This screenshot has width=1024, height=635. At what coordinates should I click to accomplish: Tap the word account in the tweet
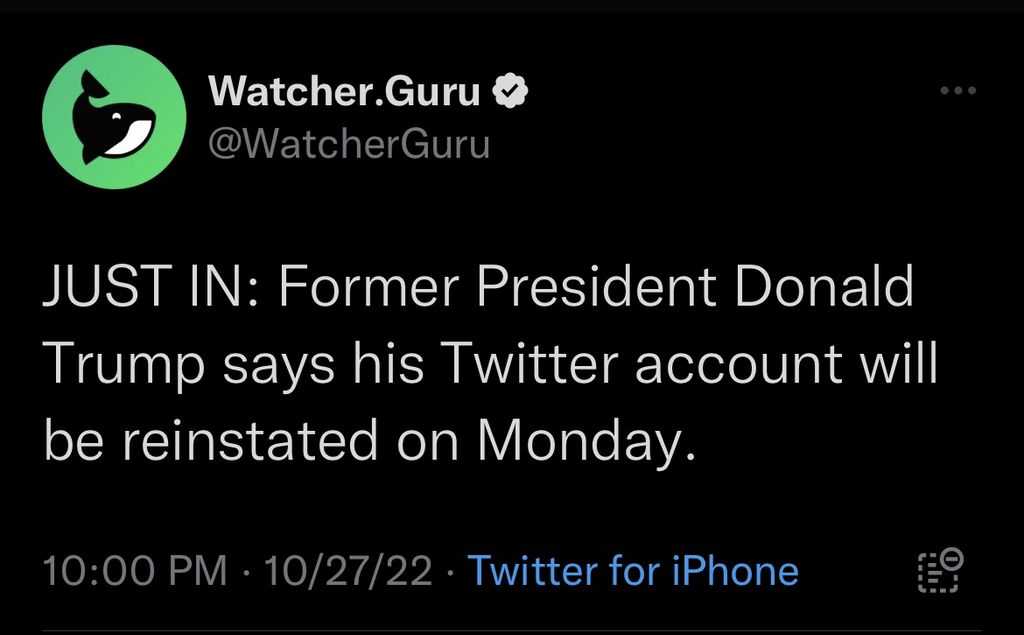pyautogui.click(x=739, y=366)
